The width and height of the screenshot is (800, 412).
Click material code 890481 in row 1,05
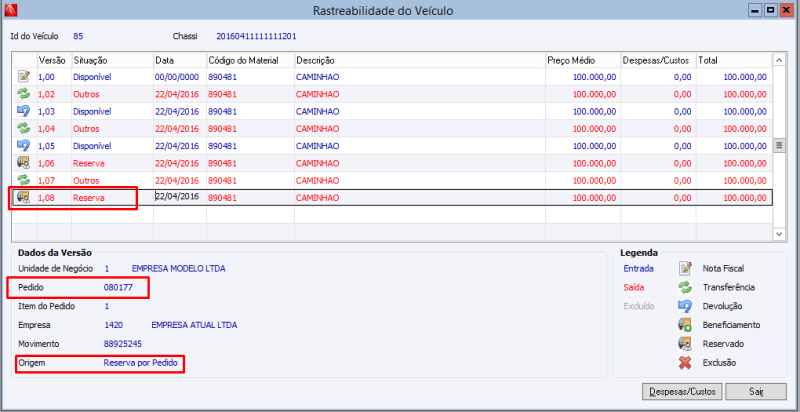(x=222, y=146)
